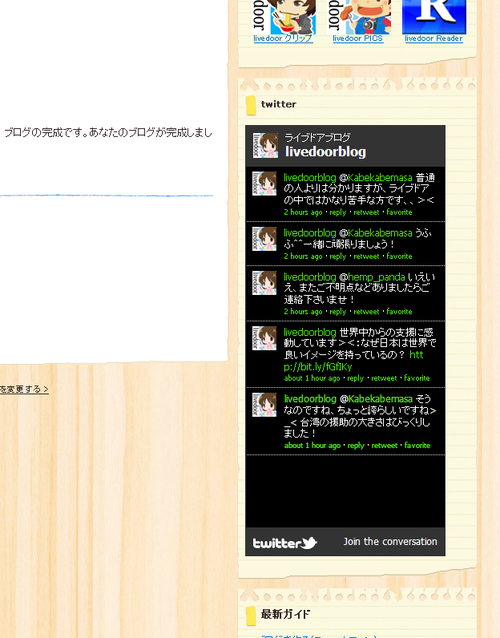
Task: Favorite the 普通の人よりは tweet
Action: [399, 212]
